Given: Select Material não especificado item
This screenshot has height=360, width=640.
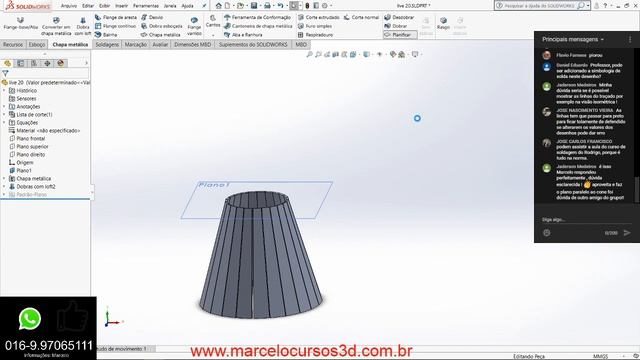Looking at the screenshot, I should tap(44, 131).
